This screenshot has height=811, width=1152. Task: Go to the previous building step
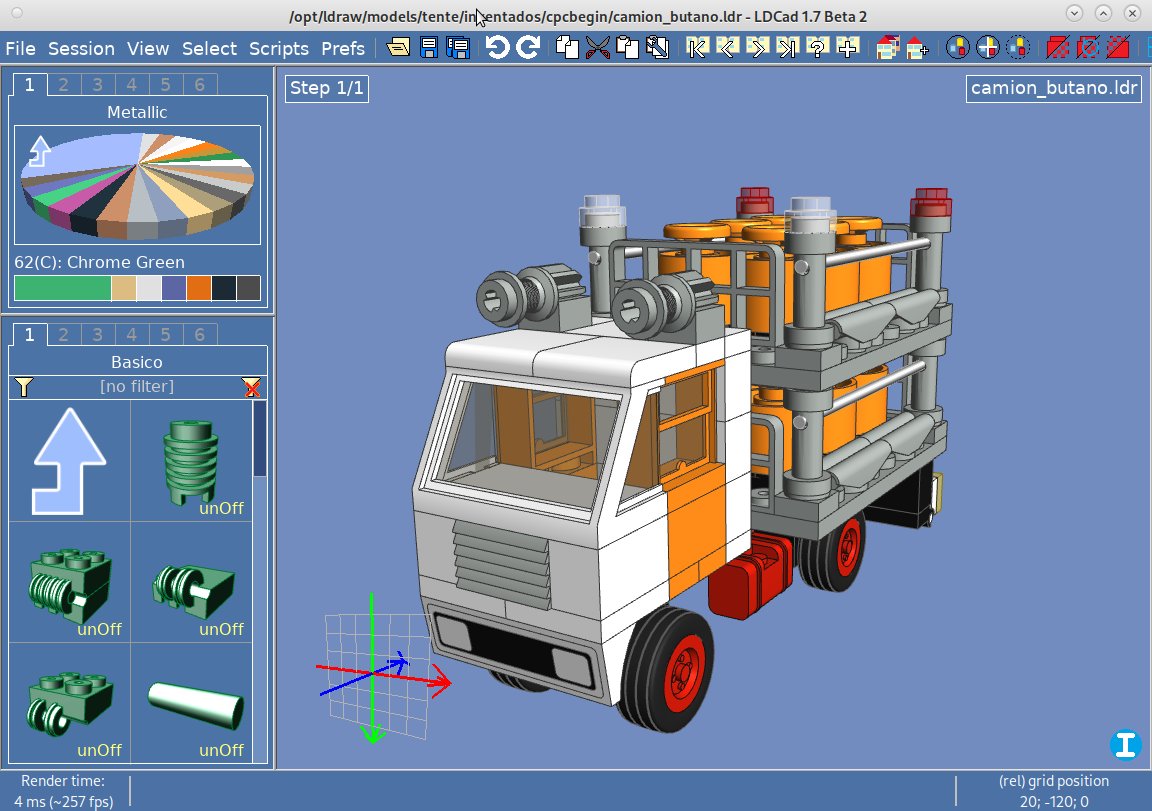(x=727, y=48)
